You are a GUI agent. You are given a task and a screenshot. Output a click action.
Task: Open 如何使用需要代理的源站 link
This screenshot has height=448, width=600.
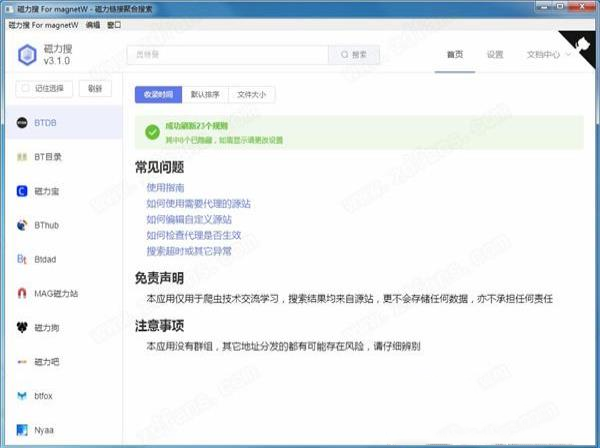pos(199,204)
